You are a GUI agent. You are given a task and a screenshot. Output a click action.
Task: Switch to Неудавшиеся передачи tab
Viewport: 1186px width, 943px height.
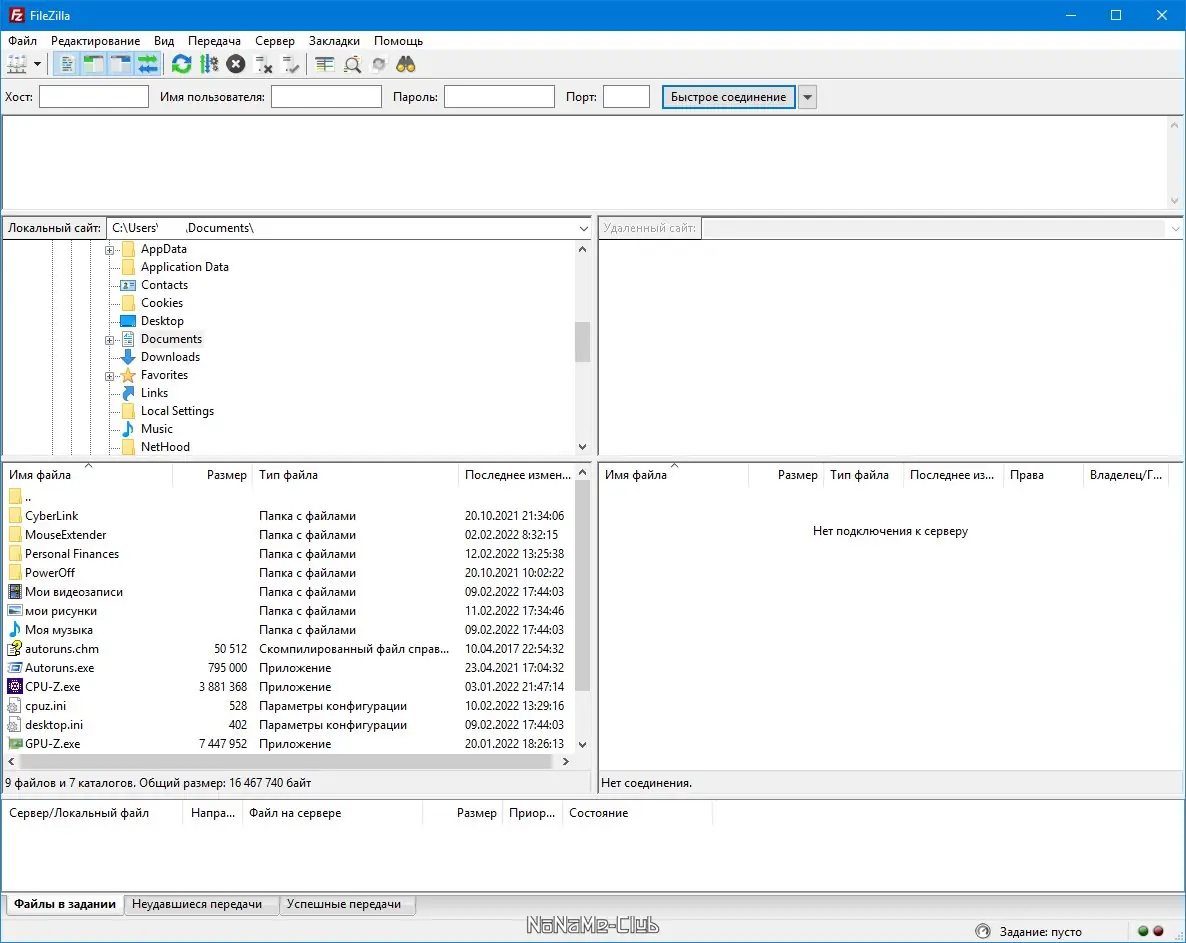tap(197, 904)
